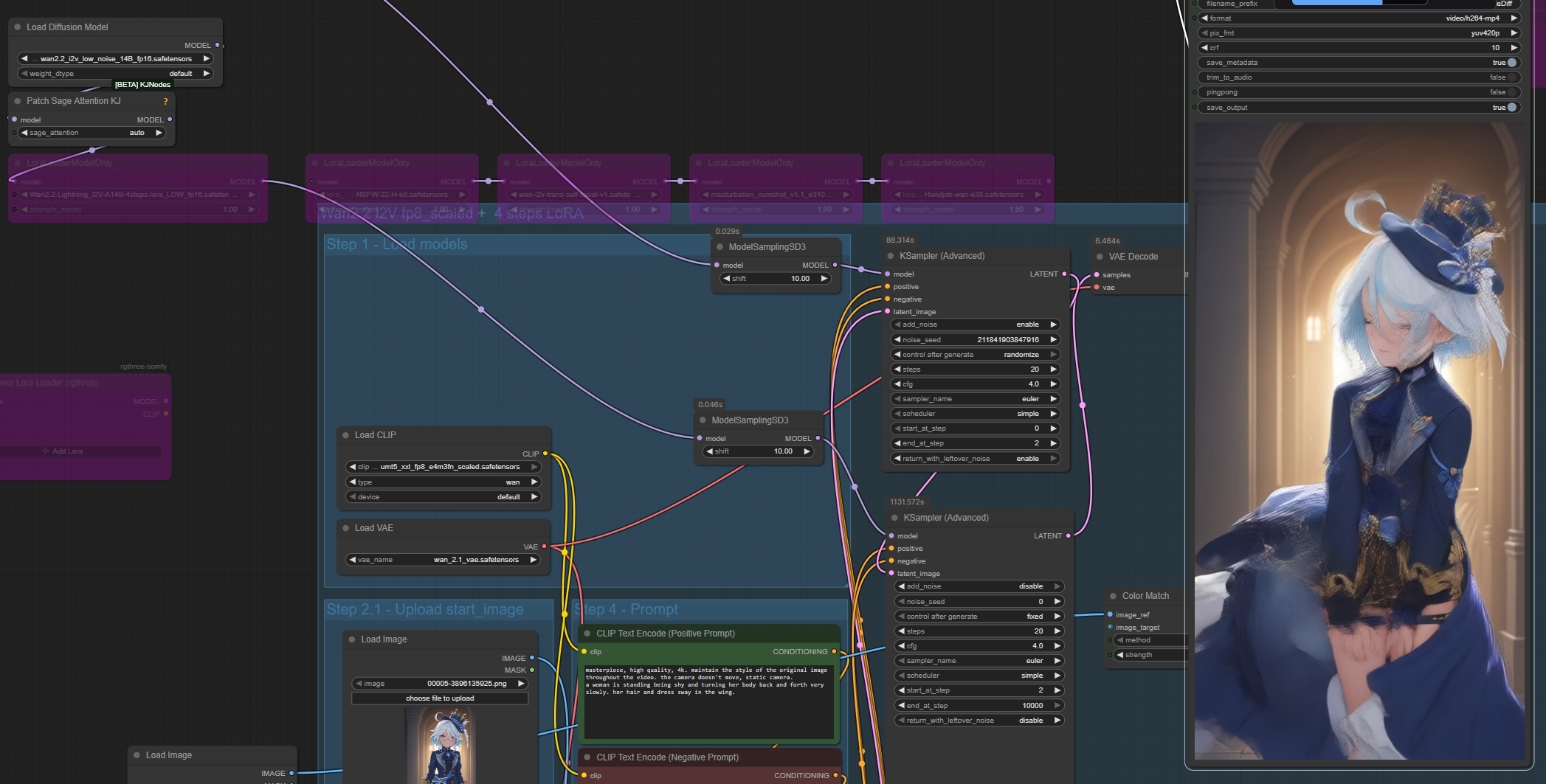
Task: Open the image file selector showing 00005-3896135925.png
Action: [440, 684]
